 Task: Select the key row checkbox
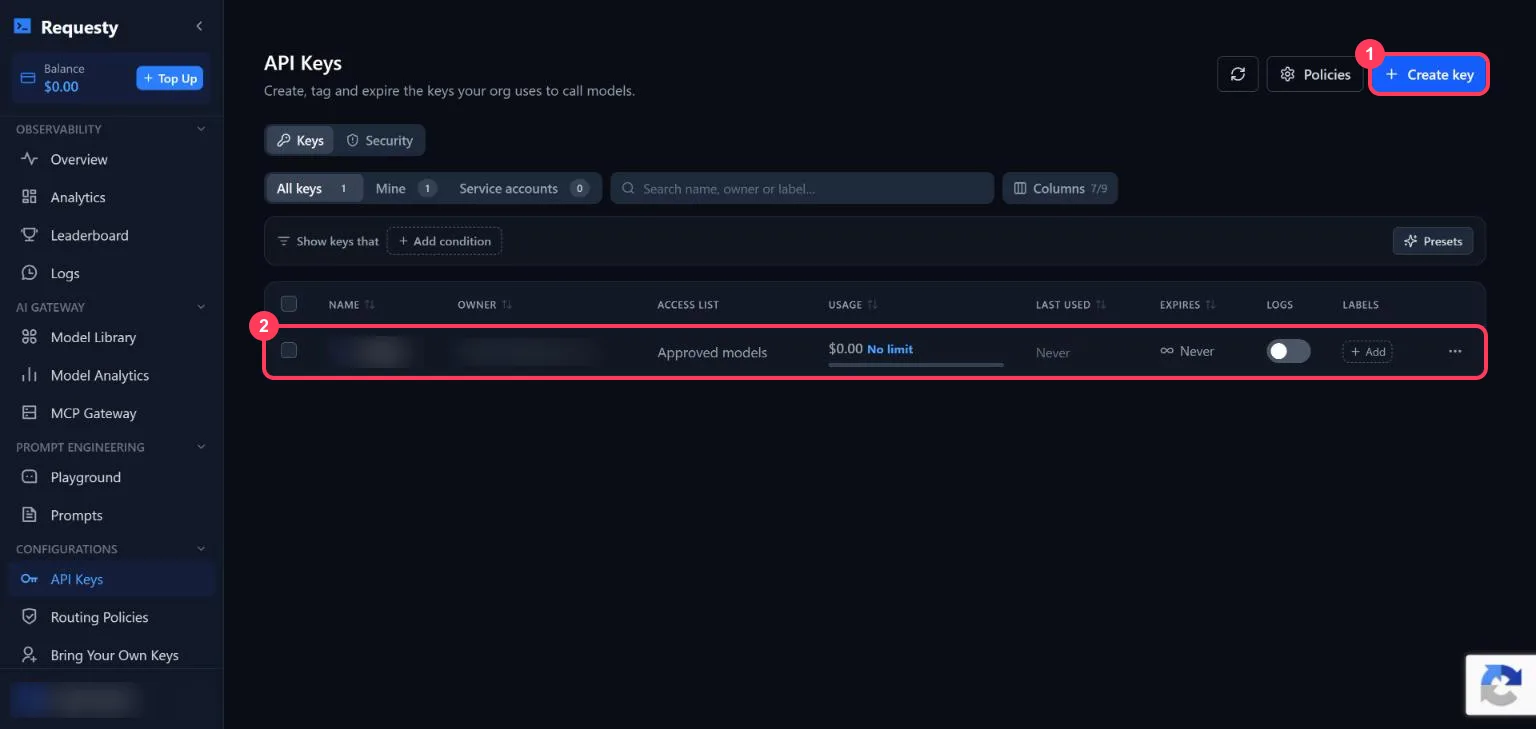point(289,350)
